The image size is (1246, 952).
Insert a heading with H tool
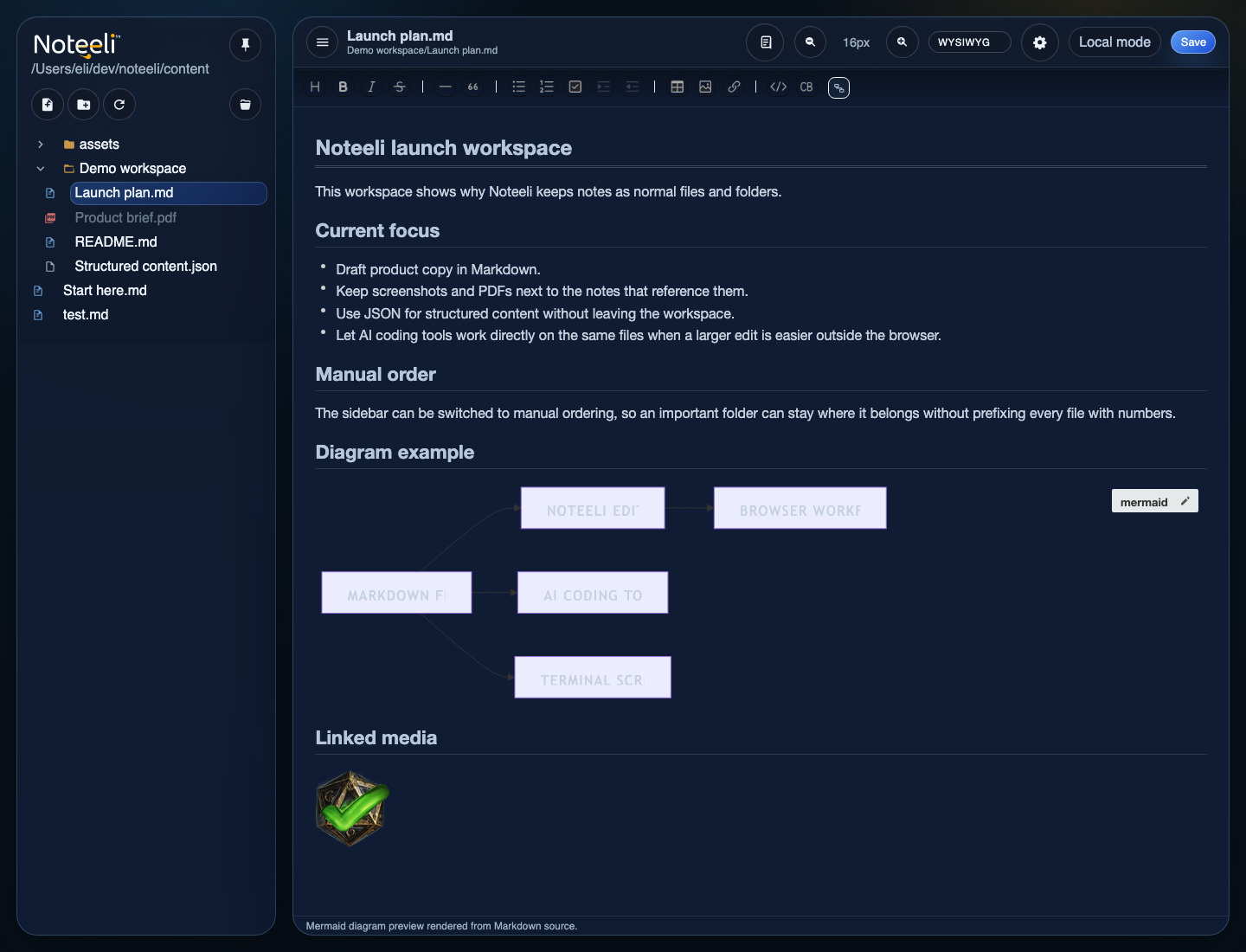pyautogui.click(x=315, y=87)
